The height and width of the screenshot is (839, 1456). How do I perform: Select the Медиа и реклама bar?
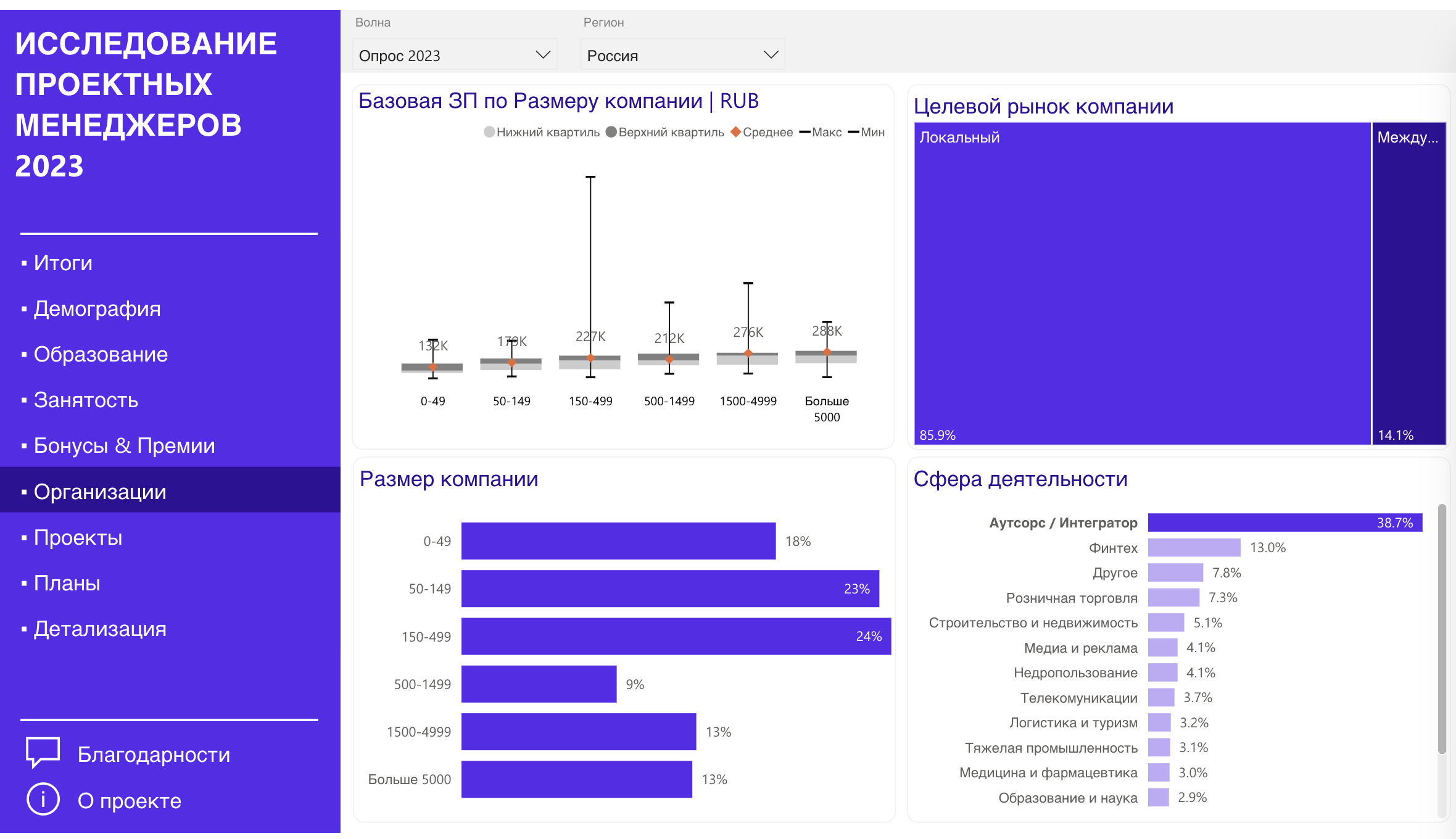(x=1162, y=648)
